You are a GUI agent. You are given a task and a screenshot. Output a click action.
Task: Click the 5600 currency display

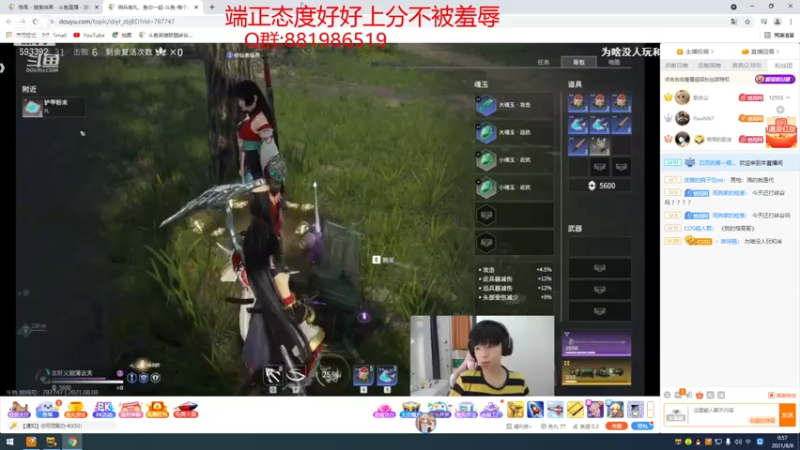click(601, 186)
